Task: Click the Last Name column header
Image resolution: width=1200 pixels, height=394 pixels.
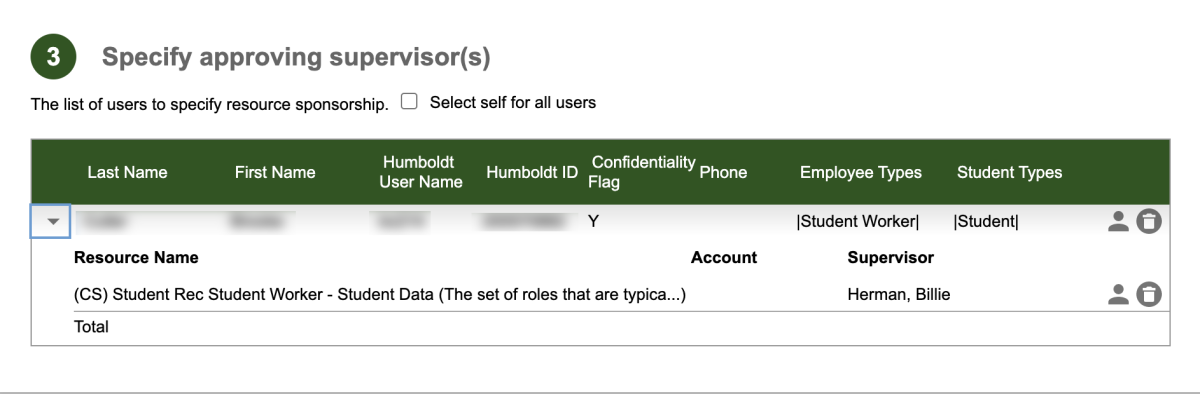Action: [127, 172]
